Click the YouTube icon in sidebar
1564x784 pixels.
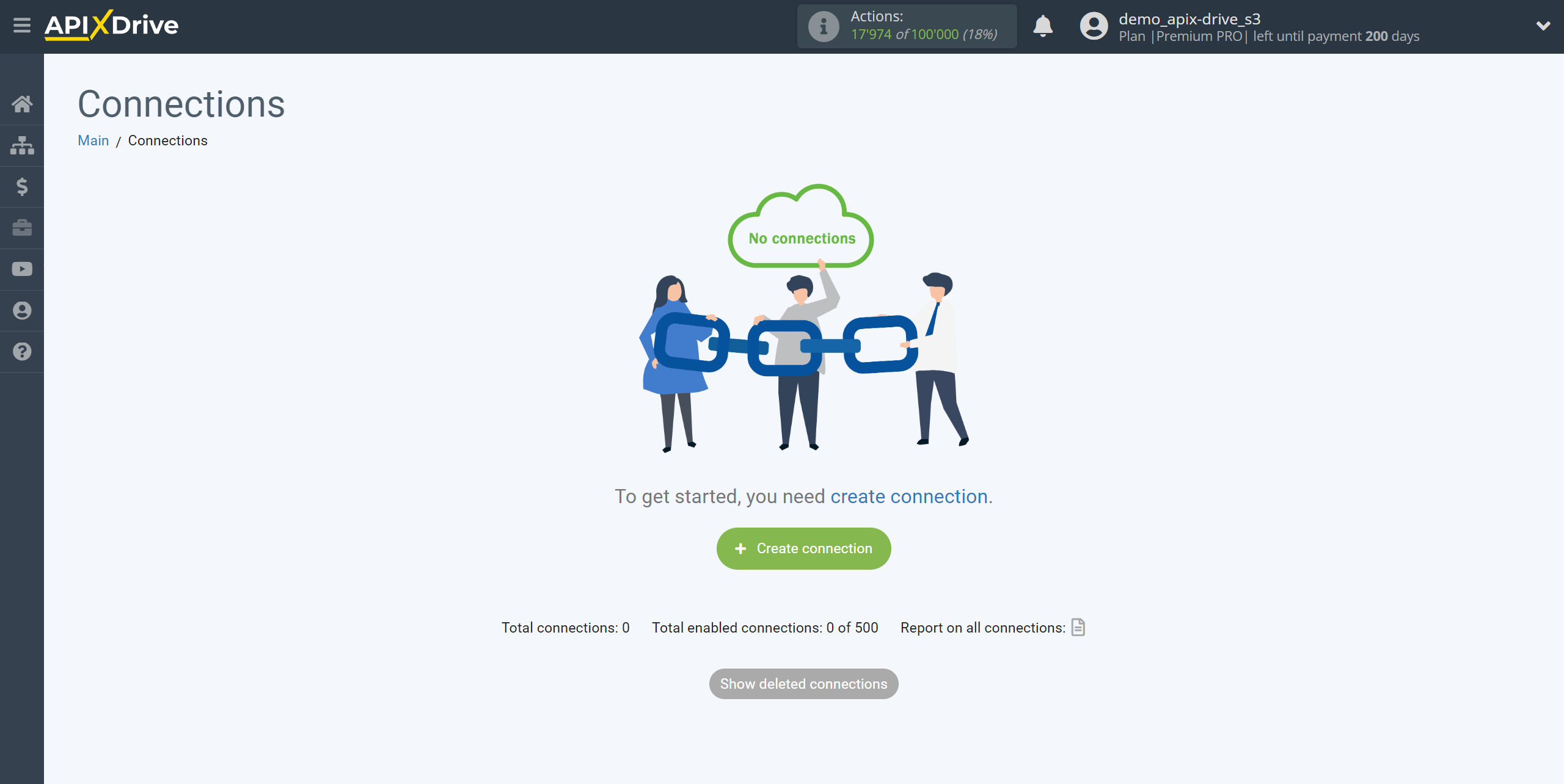click(22, 269)
